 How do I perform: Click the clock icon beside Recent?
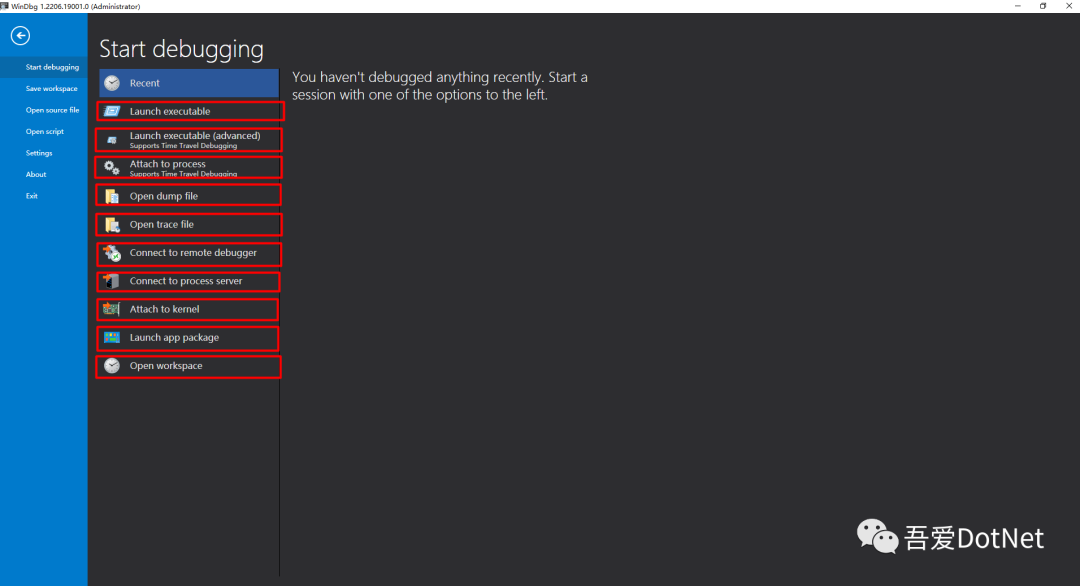tap(112, 83)
